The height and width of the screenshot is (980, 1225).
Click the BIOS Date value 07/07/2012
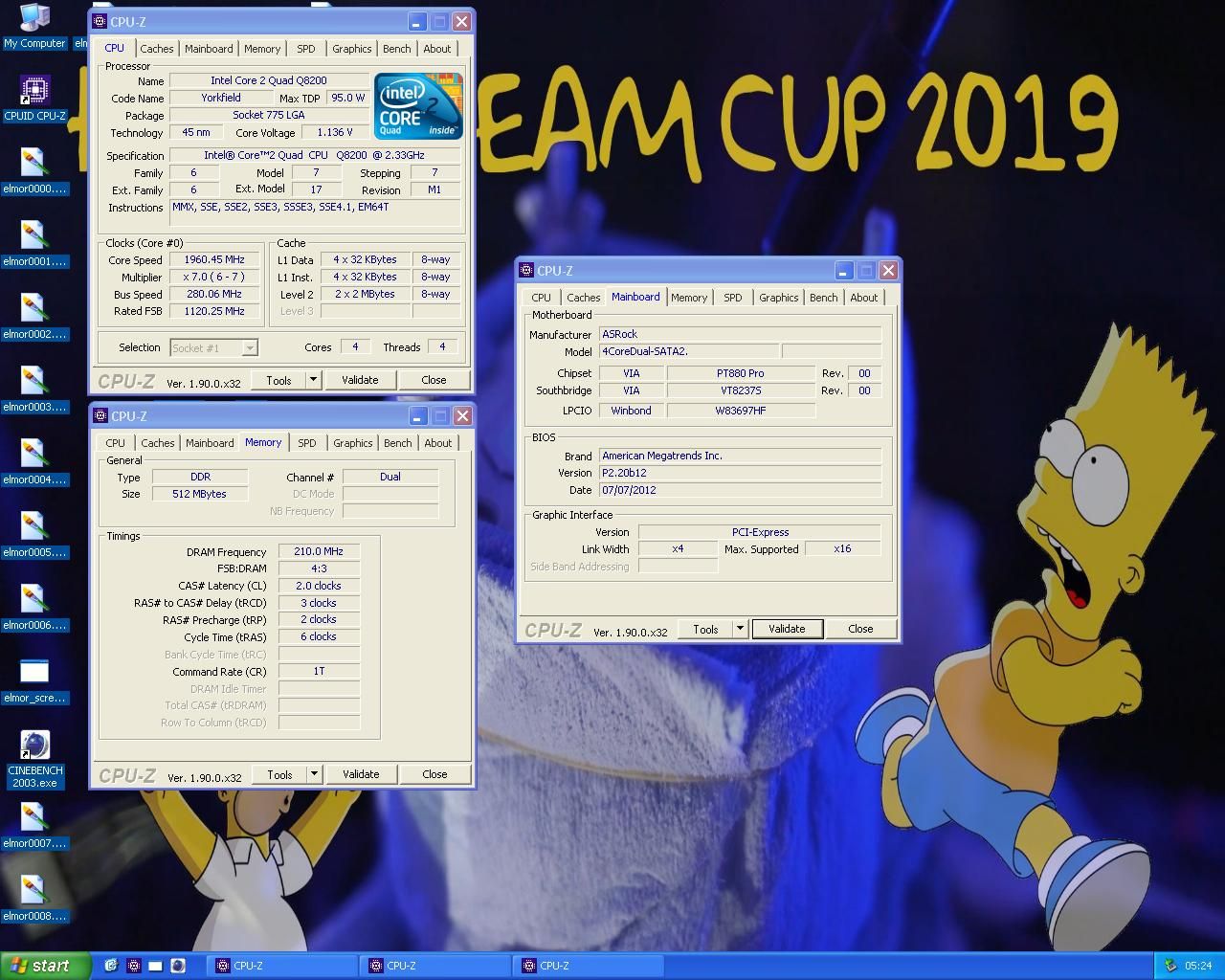[x=740, y=490]
